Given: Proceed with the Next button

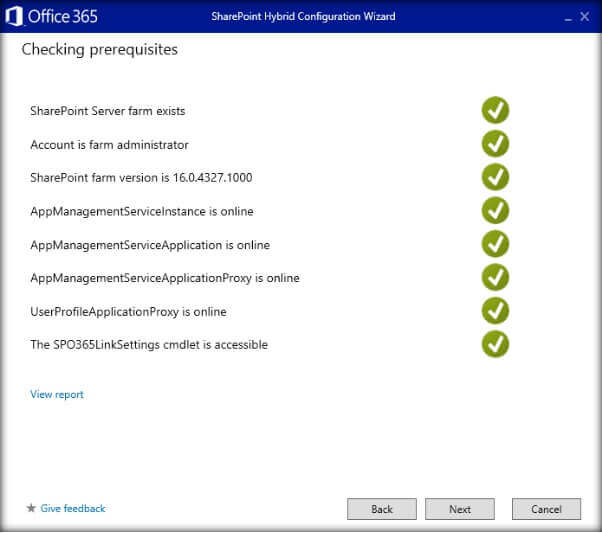Looking at the screenshot, I should (x=460, y=509).
